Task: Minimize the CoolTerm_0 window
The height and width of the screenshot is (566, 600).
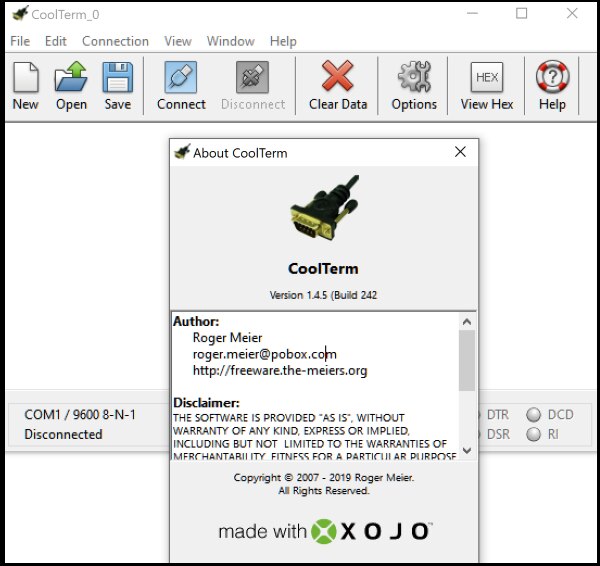Action: click(x=472, y=13)
